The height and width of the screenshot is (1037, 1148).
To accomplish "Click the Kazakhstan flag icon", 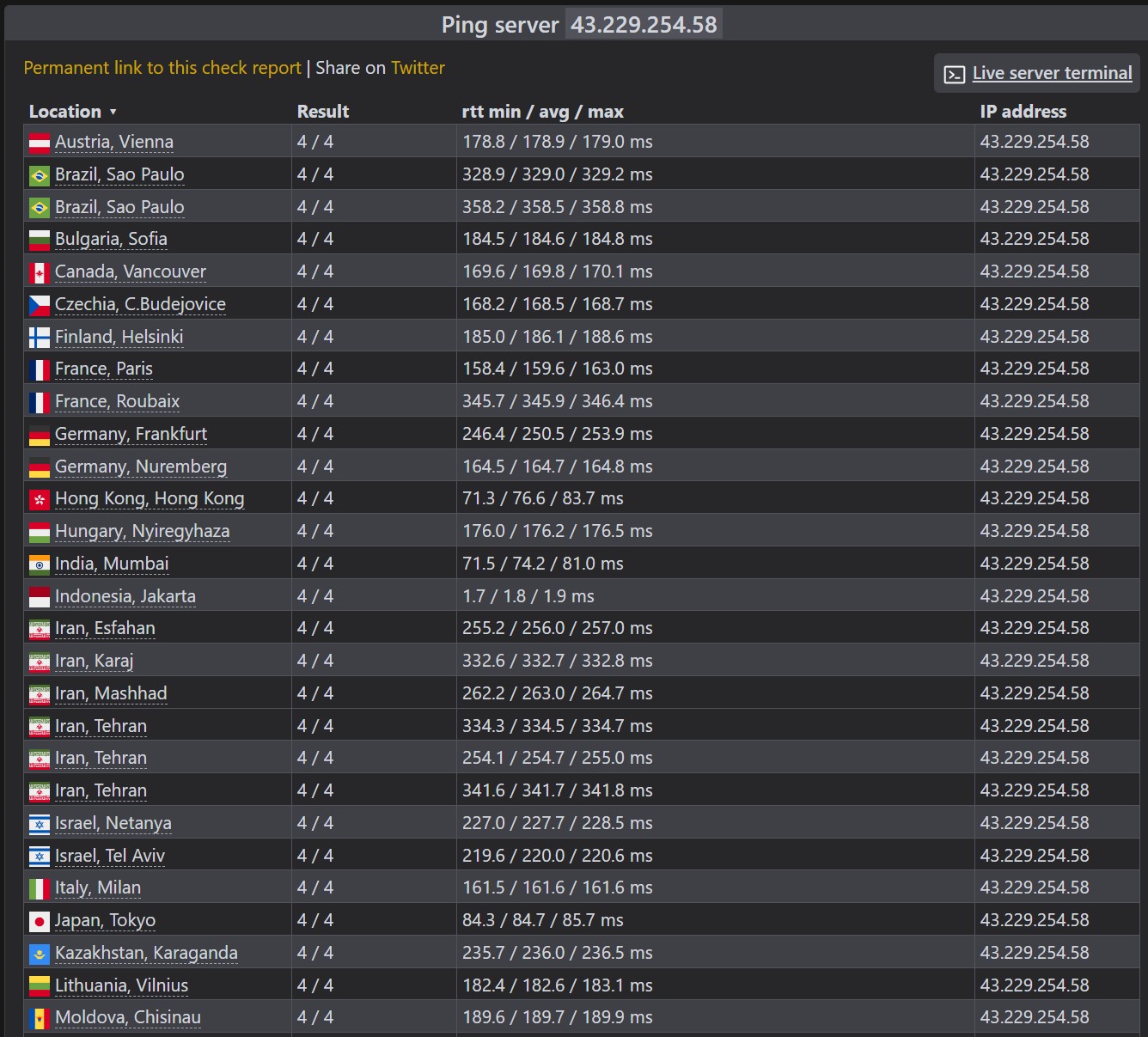I will 40,954.
